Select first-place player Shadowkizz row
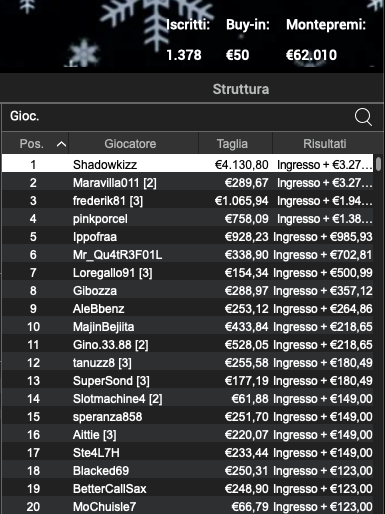 point(187,163)
